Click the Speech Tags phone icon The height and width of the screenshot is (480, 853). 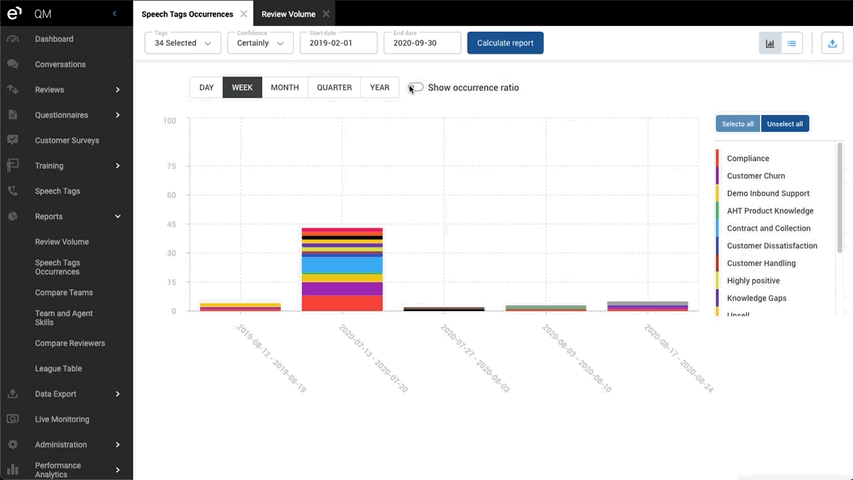(x=13, y=190)
